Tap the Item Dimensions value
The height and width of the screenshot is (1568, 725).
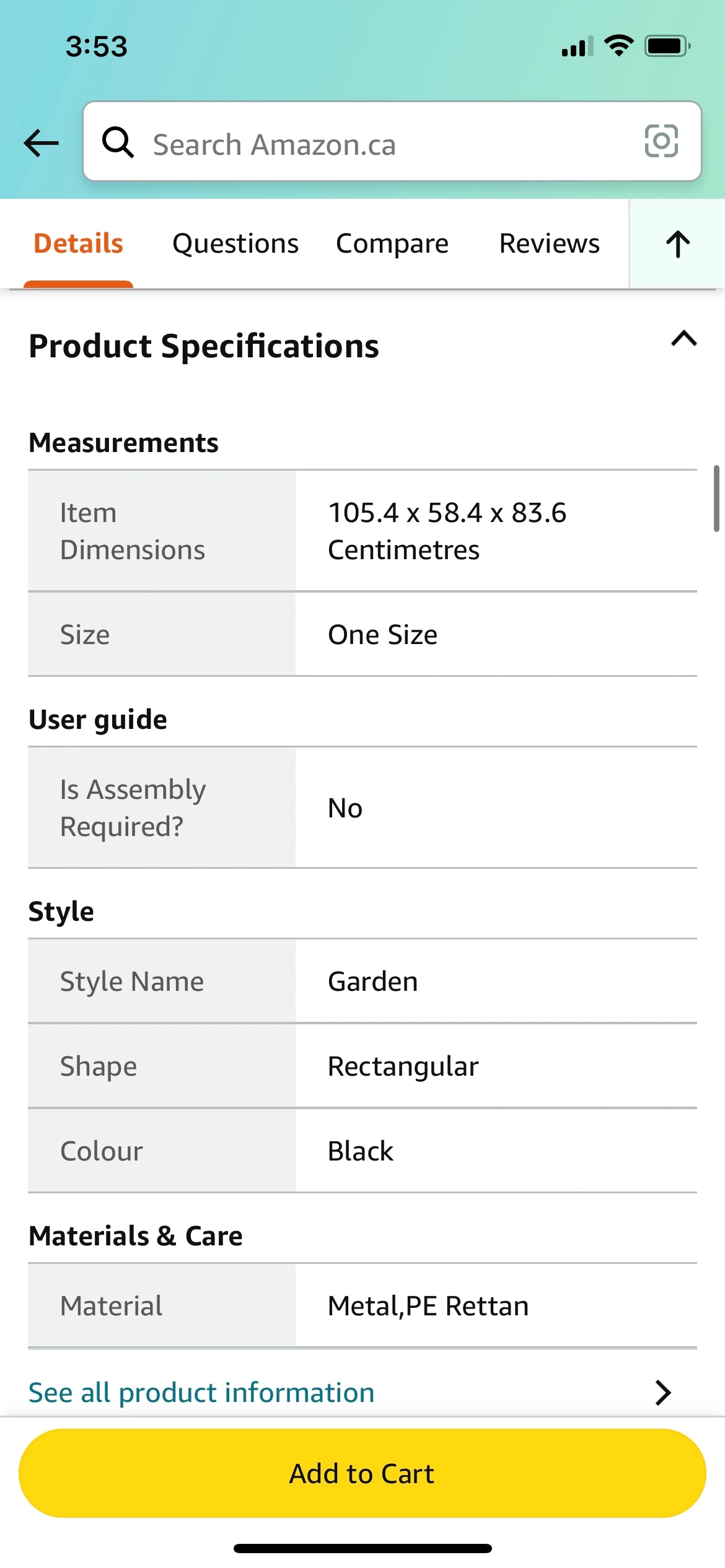pyautogui.click(x=447, y=531)
